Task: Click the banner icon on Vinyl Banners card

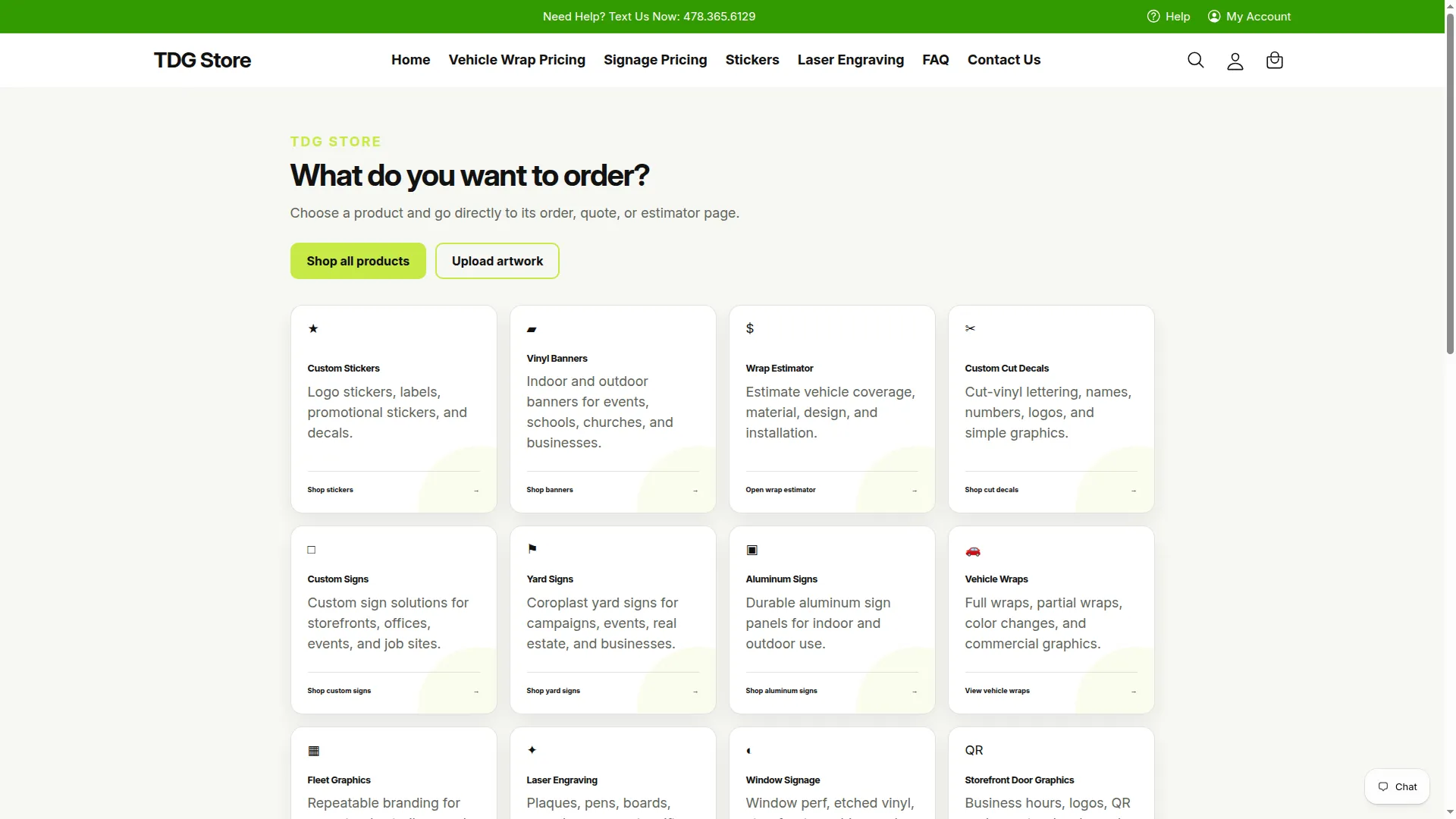Action: [532, 329]
